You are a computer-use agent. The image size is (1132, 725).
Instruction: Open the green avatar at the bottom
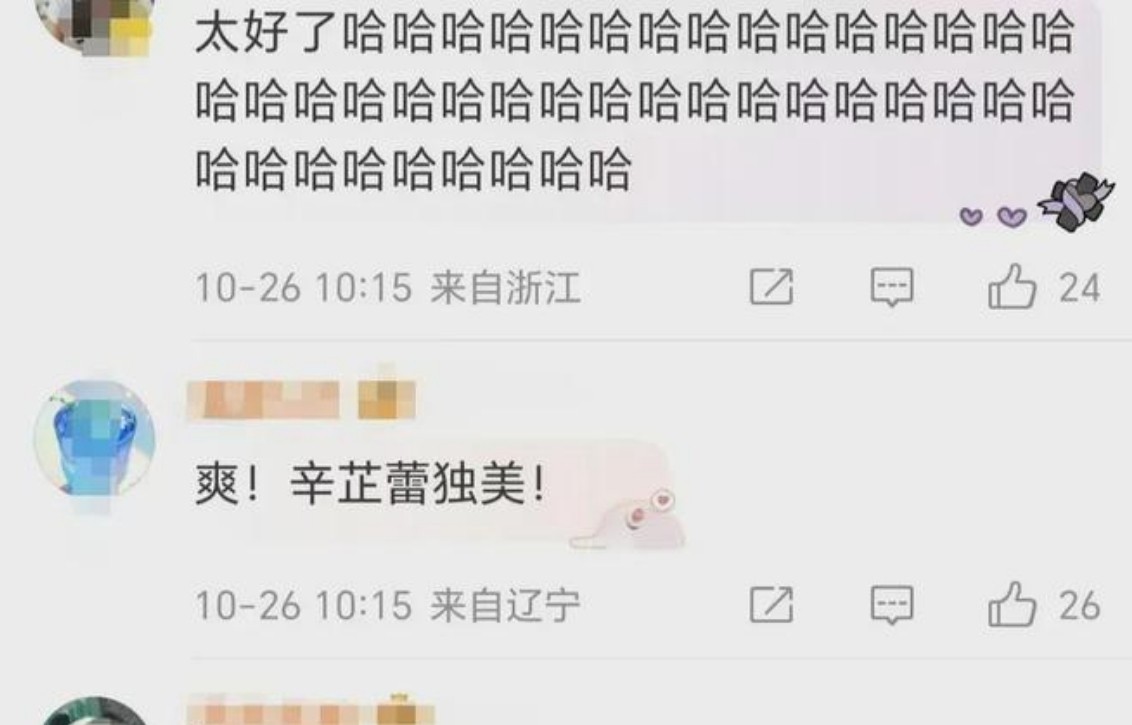(x=94, y=711)
